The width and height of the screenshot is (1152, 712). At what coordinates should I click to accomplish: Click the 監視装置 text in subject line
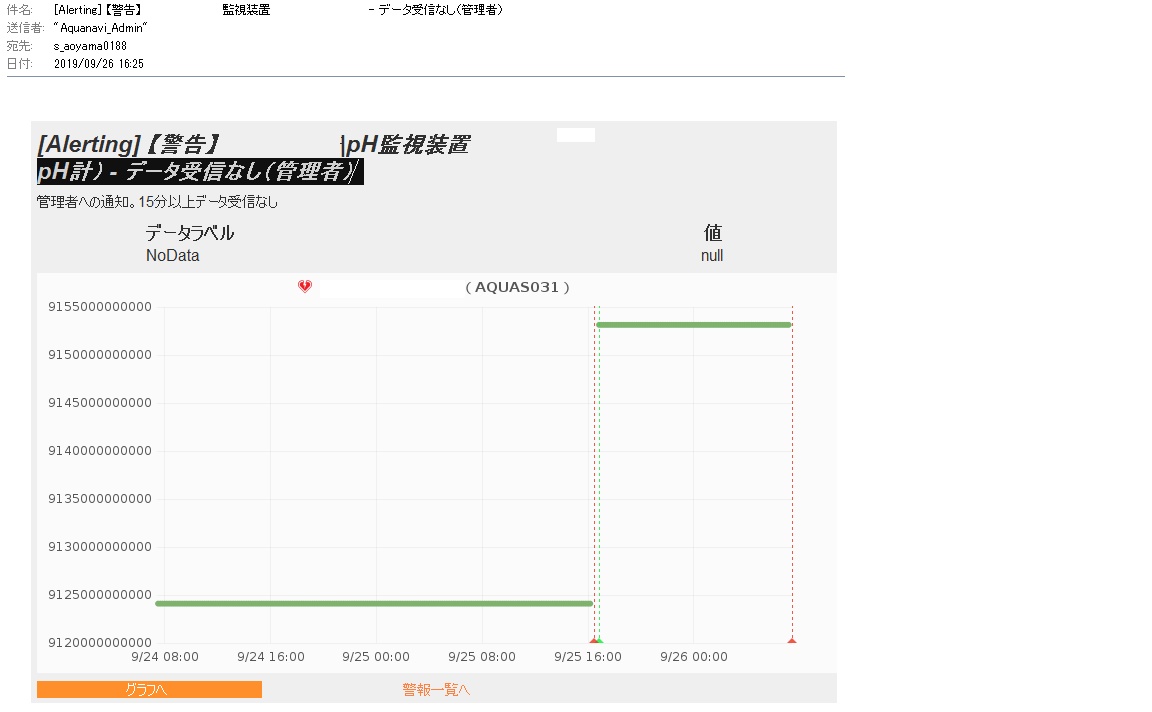[246, 10]
